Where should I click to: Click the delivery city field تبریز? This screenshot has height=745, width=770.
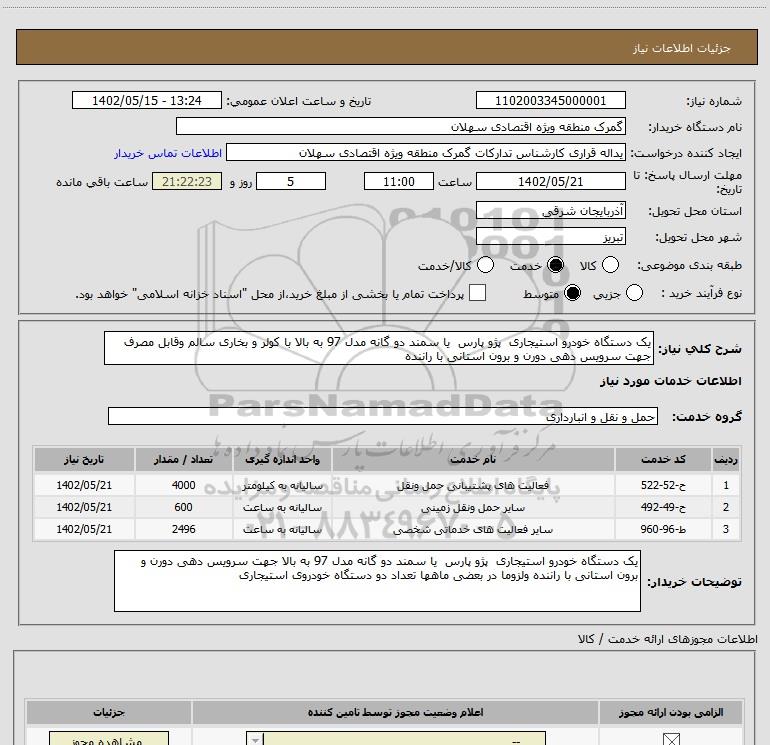(x=550, y=237)
